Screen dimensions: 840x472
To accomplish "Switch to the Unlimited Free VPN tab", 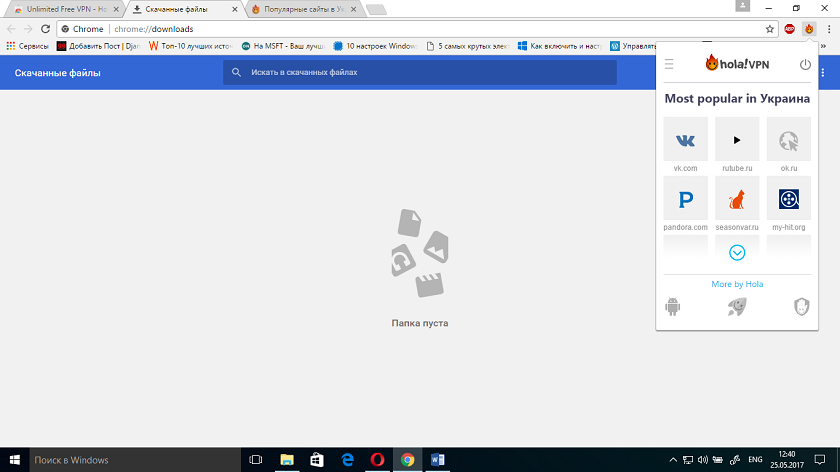I will [65, 9].
